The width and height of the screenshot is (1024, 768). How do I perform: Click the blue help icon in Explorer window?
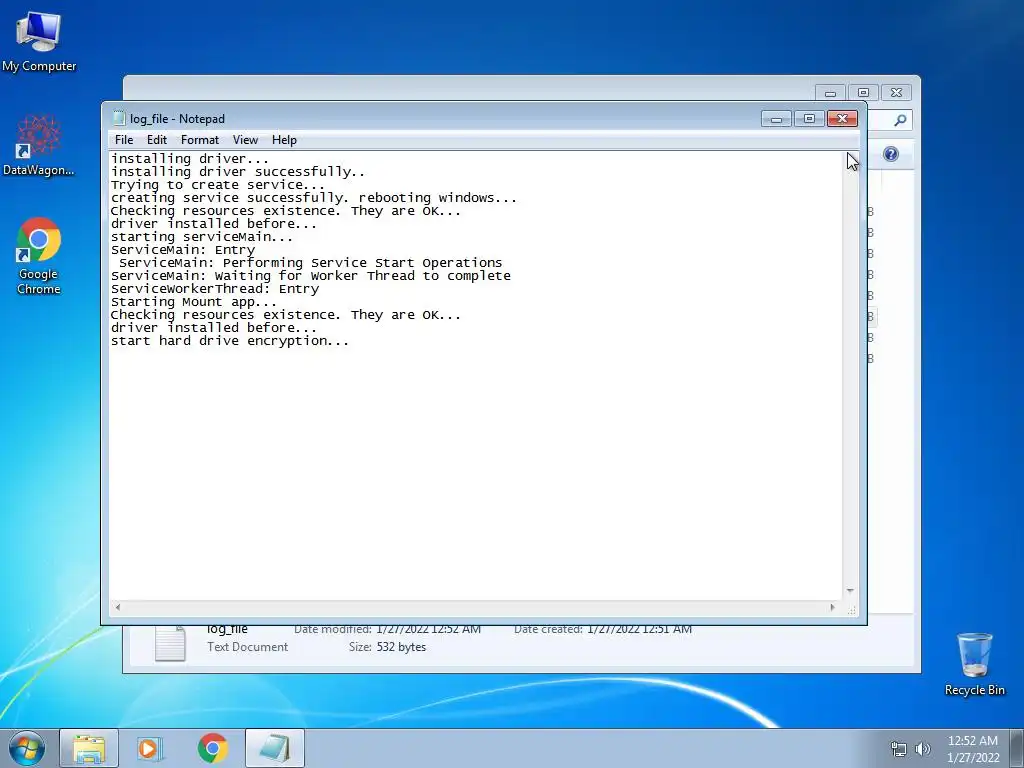891,154
